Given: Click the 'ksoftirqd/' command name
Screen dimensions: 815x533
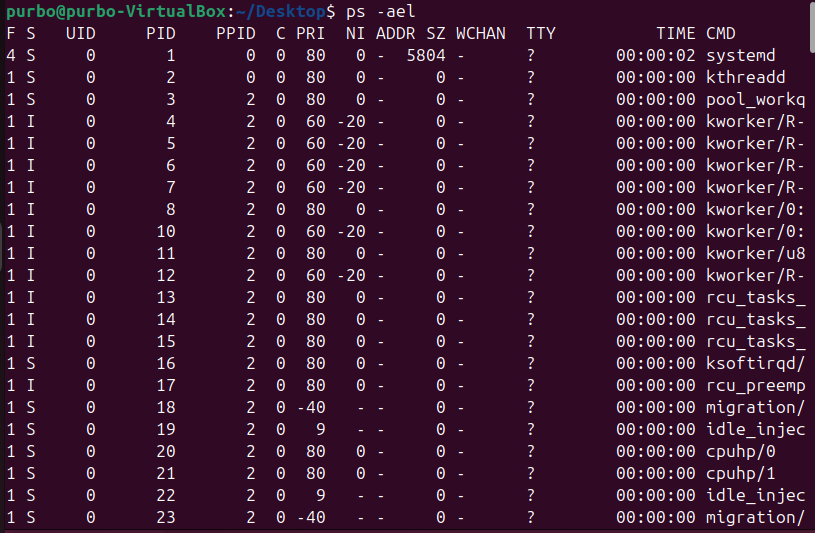Looking at the screenshot, I should pyautogui.click(x=755, y=363).
